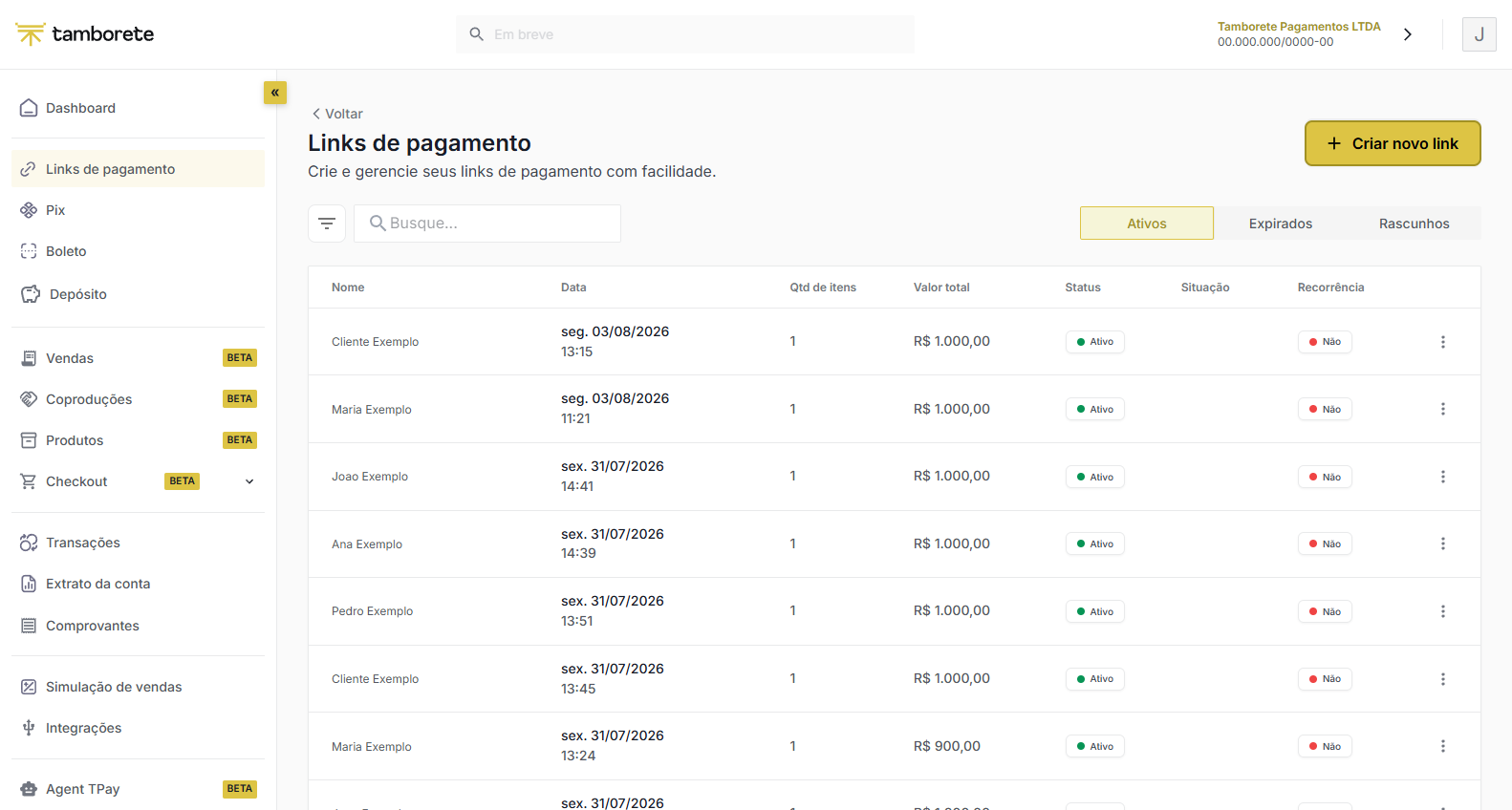Click the Vendas receipt icon
This screenshot has width=1512, height=810.
(x=29, y=358)
